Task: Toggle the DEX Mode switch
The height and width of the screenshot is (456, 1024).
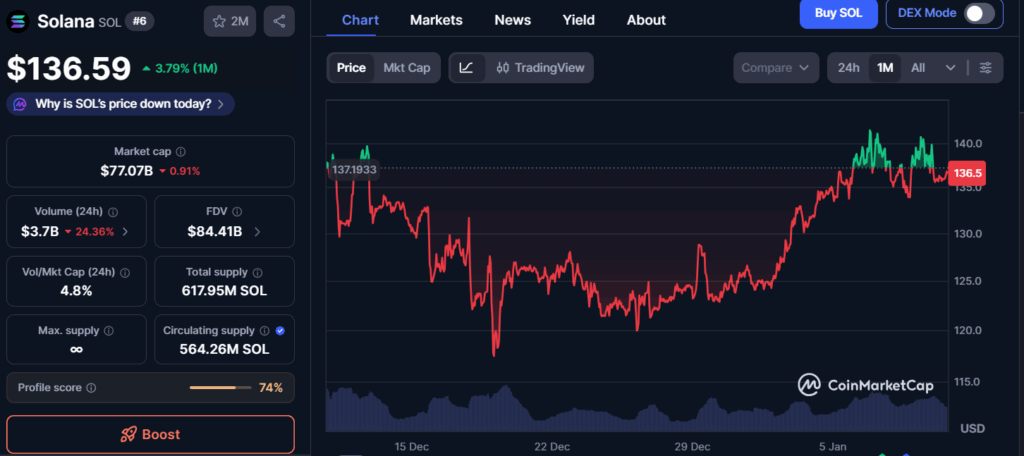Action: pos(978,14)
